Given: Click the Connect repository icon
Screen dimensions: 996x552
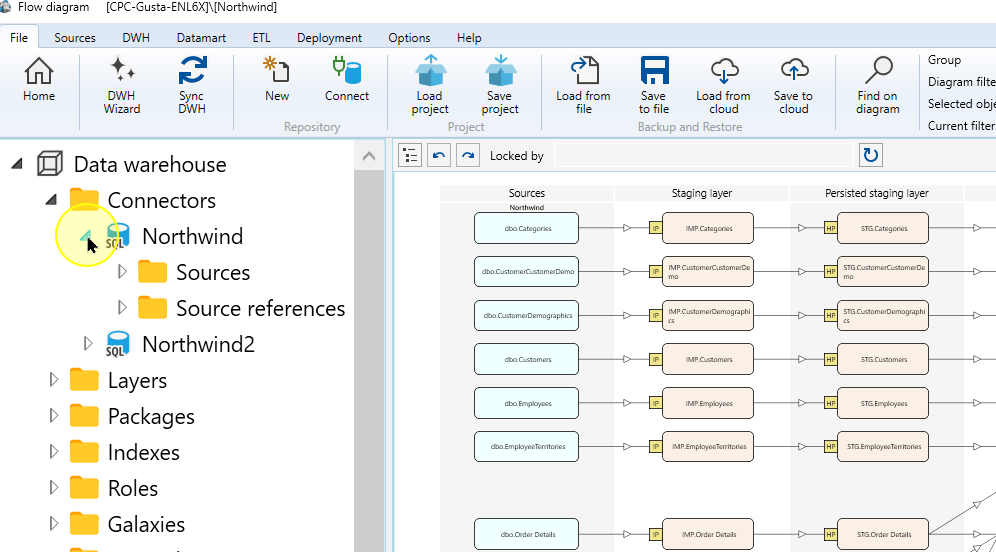Looking at the screenshot, I should 347,79.
